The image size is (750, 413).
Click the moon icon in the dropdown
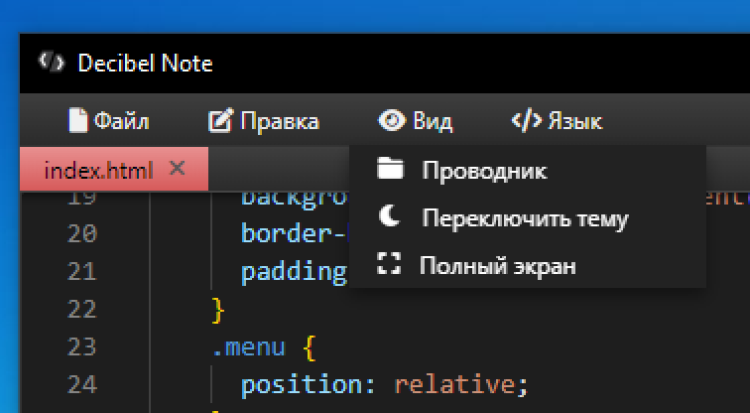coord(389,218)
